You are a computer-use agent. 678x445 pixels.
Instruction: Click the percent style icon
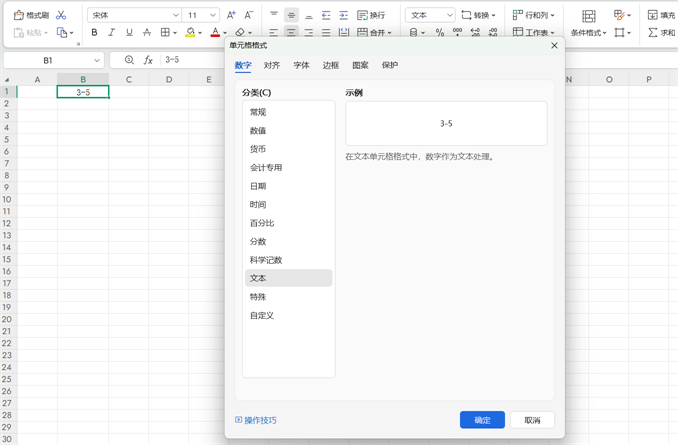[439, 33]
